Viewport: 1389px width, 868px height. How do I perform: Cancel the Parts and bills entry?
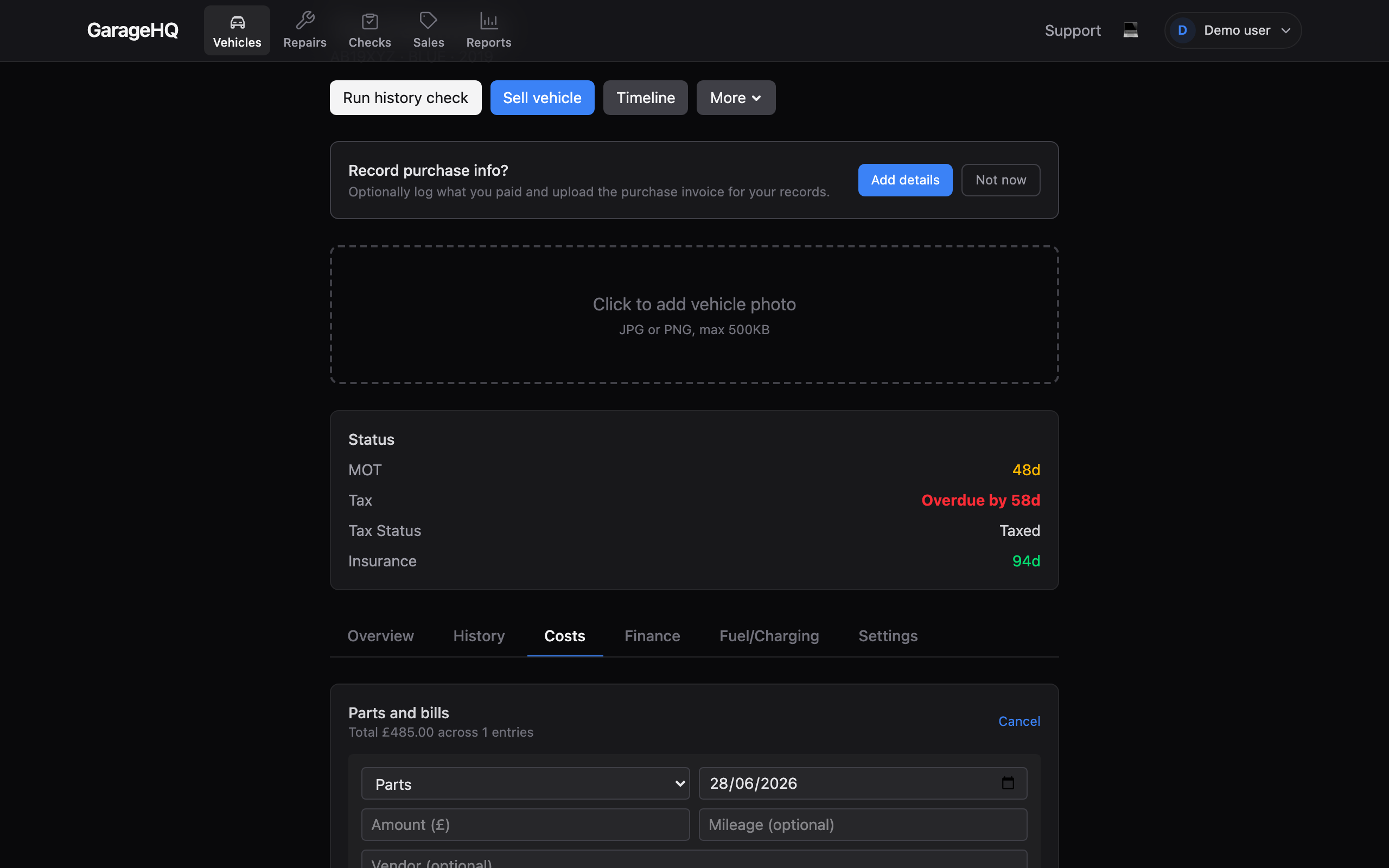pyautogui.click(x=1019, y=722)
